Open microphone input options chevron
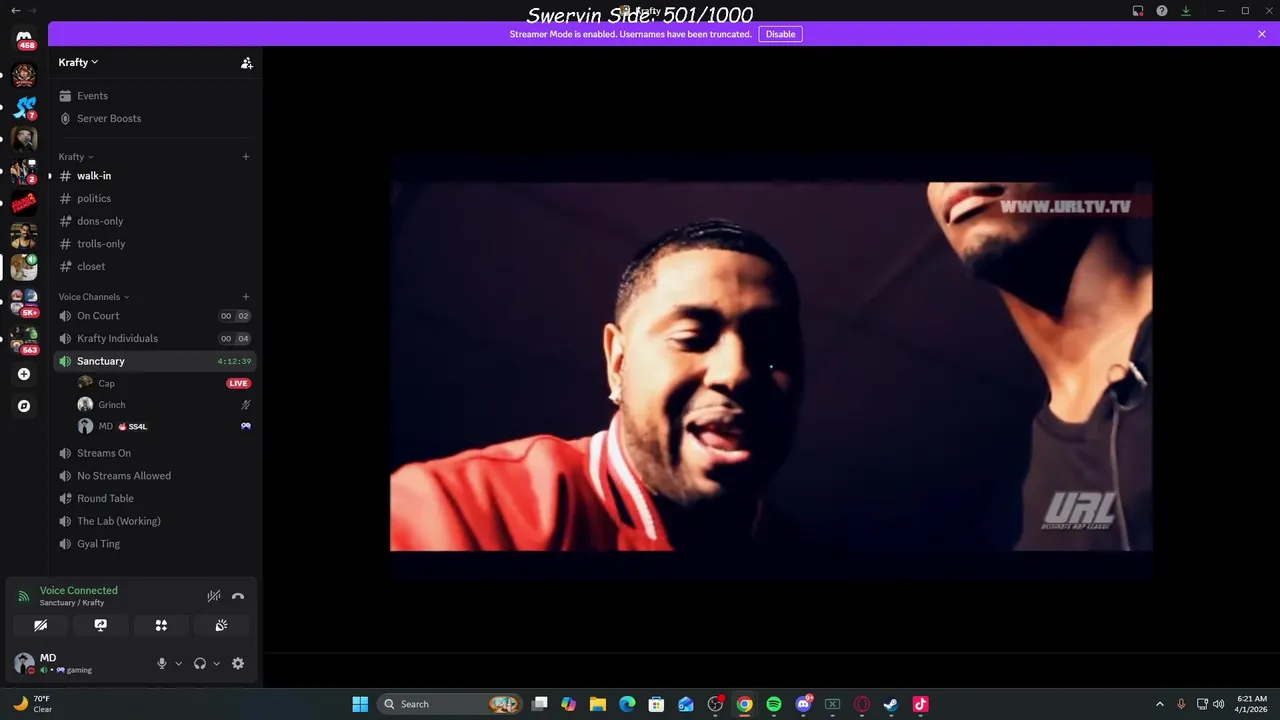 [x=179, y=663]
